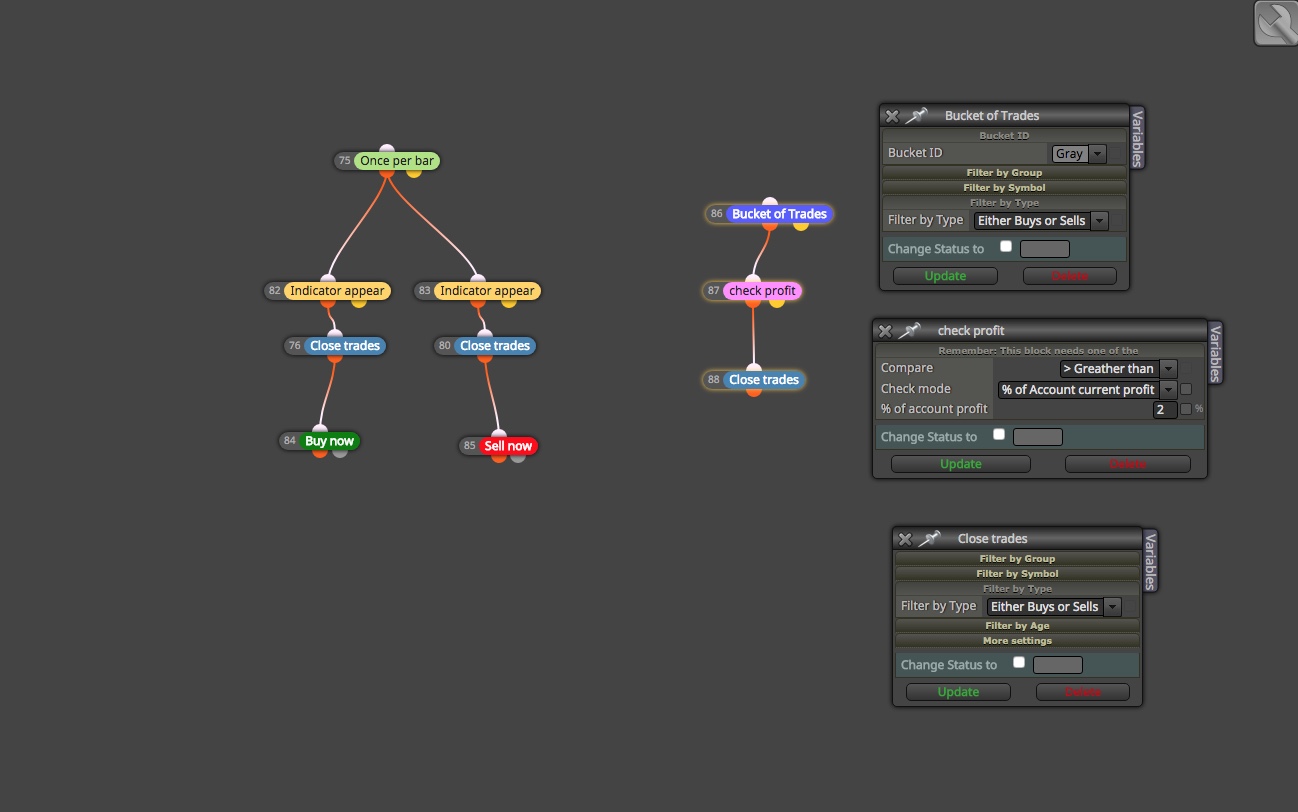The image size is (1298, 812).
Task: Pick status color swatch in check profit
Action: [x=1038, y=437]
